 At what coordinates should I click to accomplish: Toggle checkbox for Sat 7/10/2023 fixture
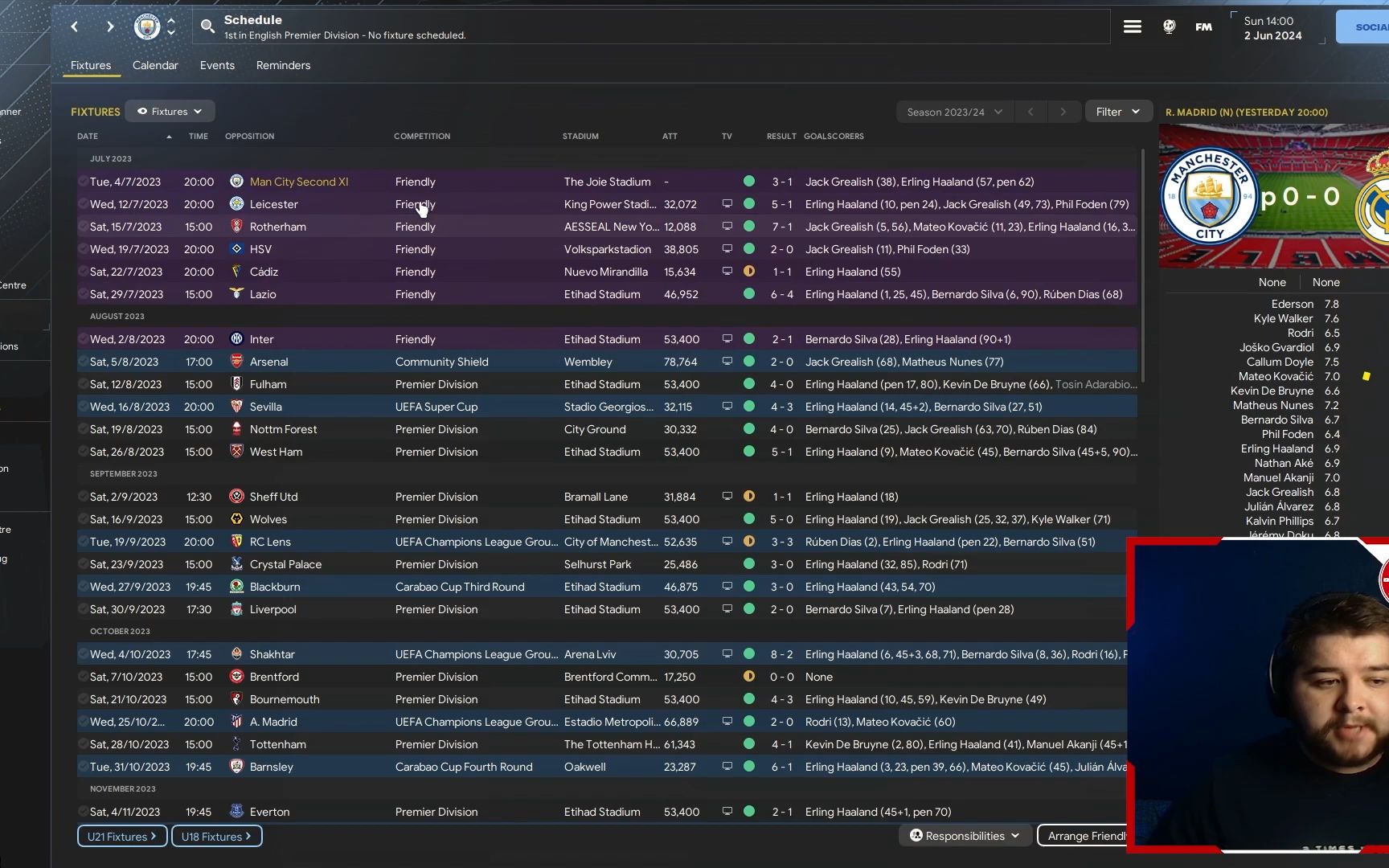point(83,677)
